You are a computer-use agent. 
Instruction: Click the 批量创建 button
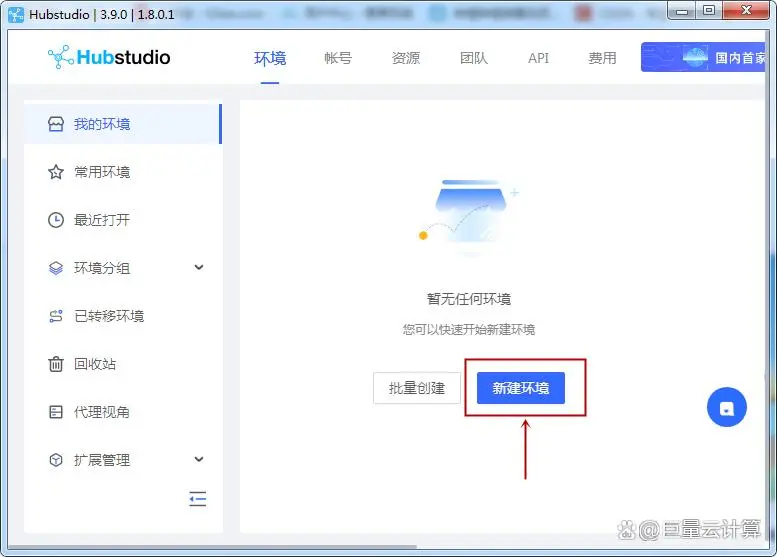(417, 388)
